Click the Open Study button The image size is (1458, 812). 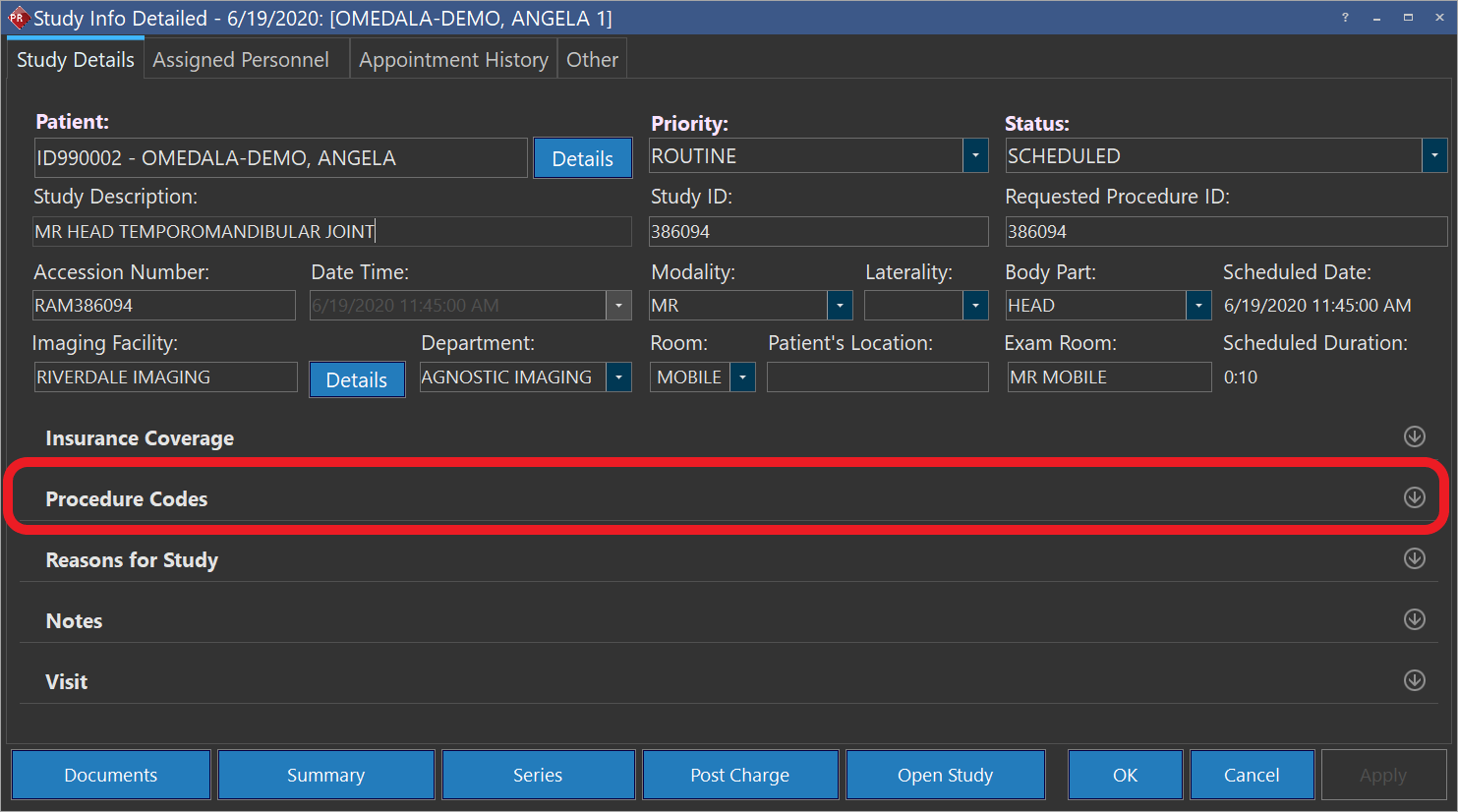click(x=945, y=776)
